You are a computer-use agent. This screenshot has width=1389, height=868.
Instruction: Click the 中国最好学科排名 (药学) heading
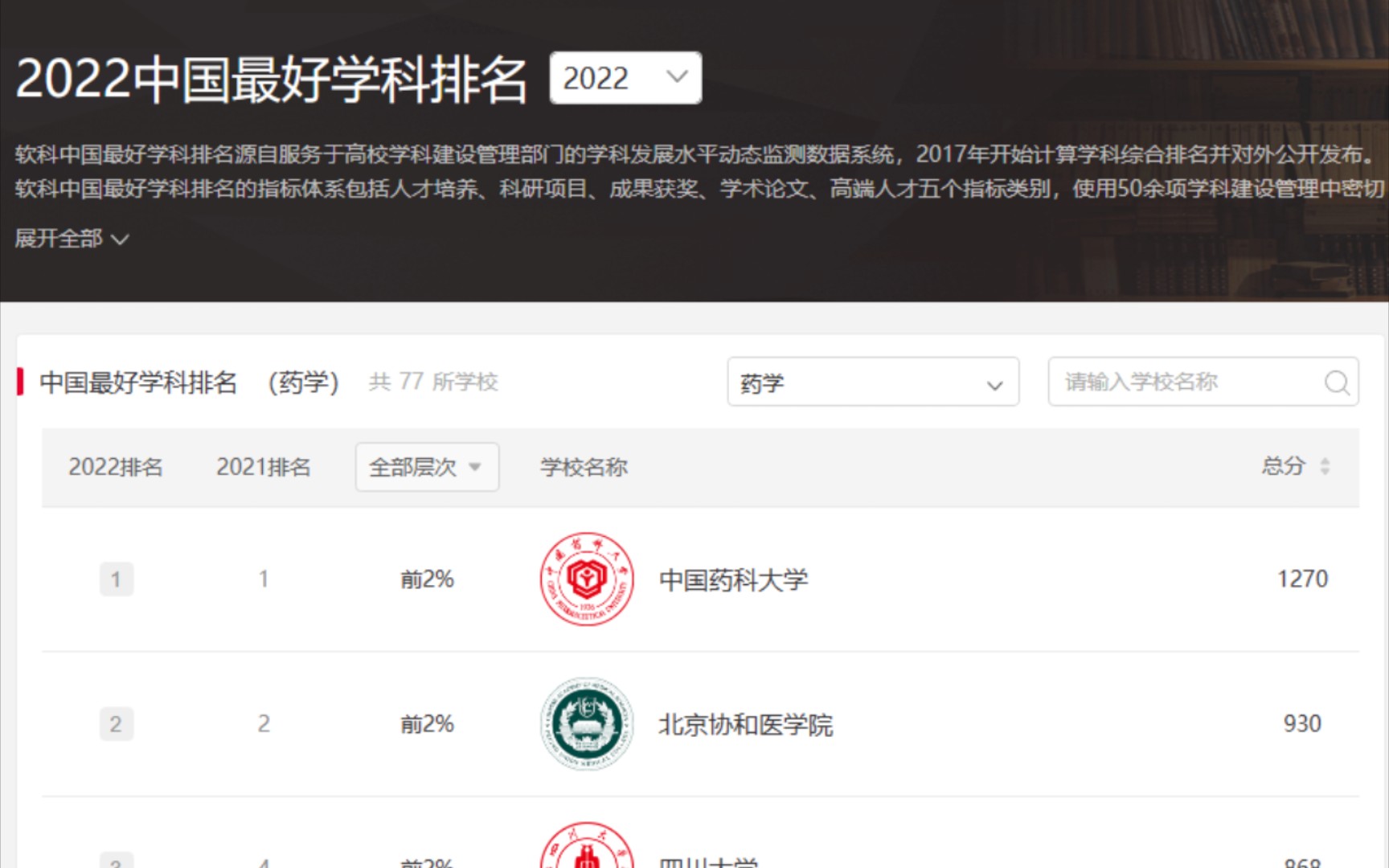point(190,383)
